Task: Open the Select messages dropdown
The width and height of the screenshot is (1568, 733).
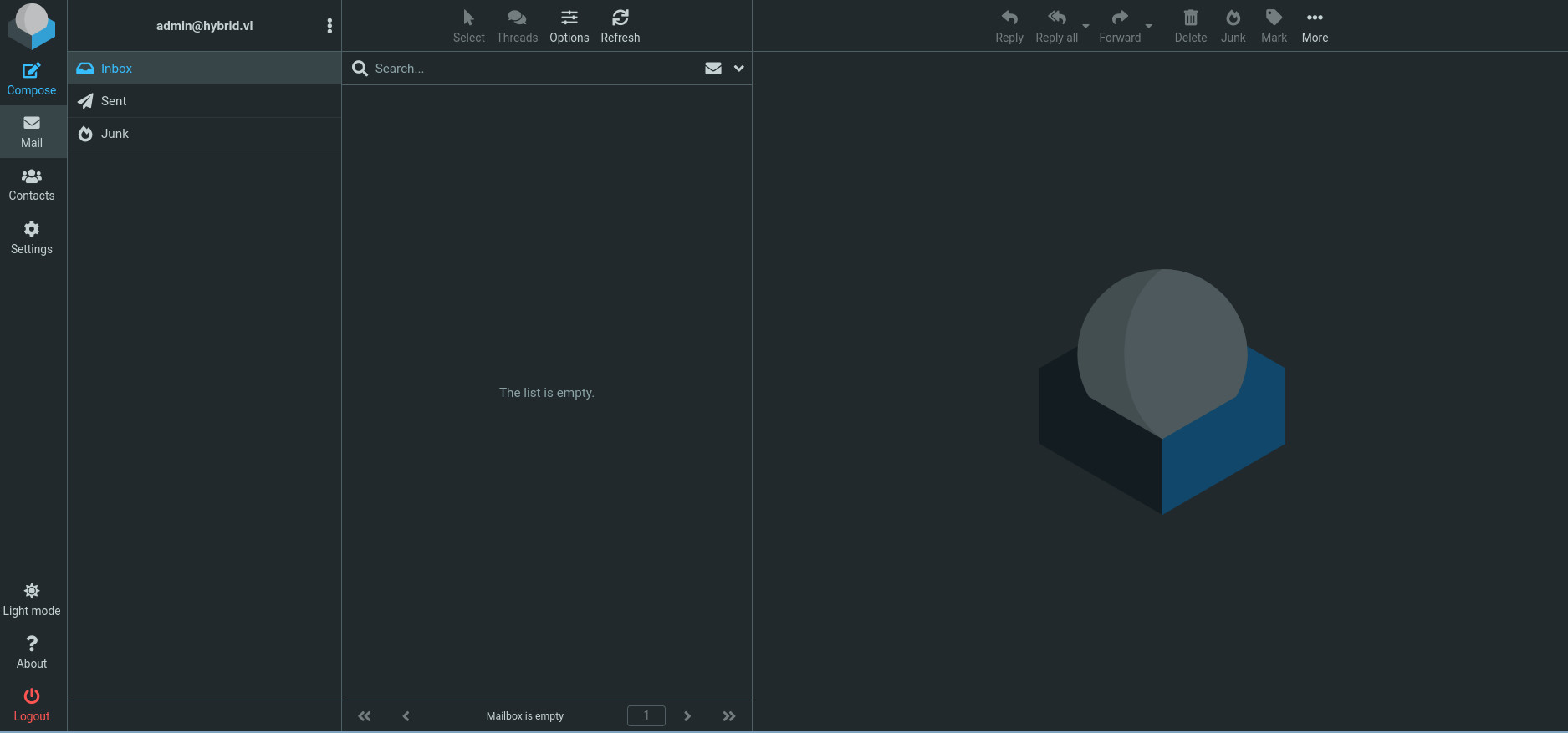Action: click(468, 26)
